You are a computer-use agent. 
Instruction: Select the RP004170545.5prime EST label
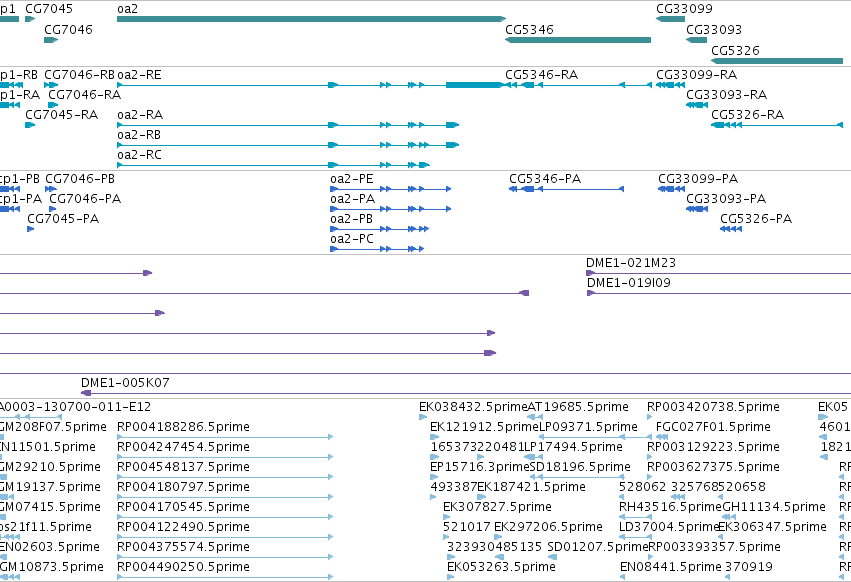[183, 507]
